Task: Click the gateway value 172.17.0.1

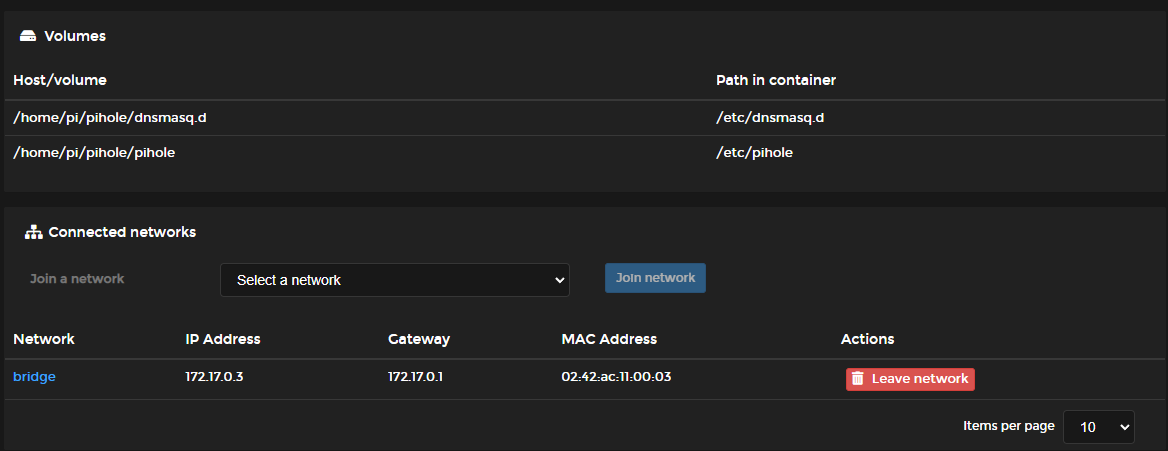Action: click(x=416, y=377)
